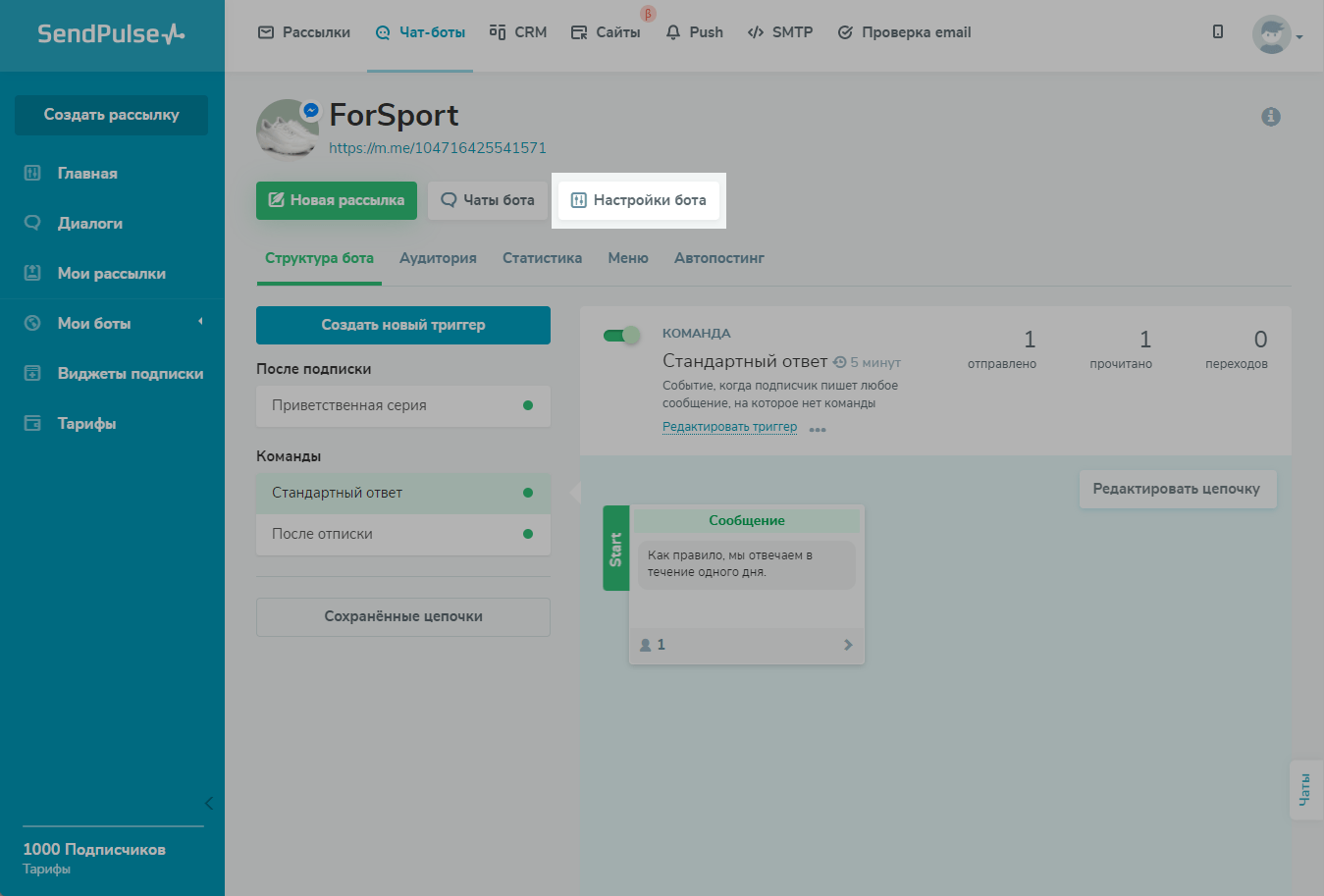Open the Чаты side tab
1324x896 pixels.
click(x=1306, y=790)
